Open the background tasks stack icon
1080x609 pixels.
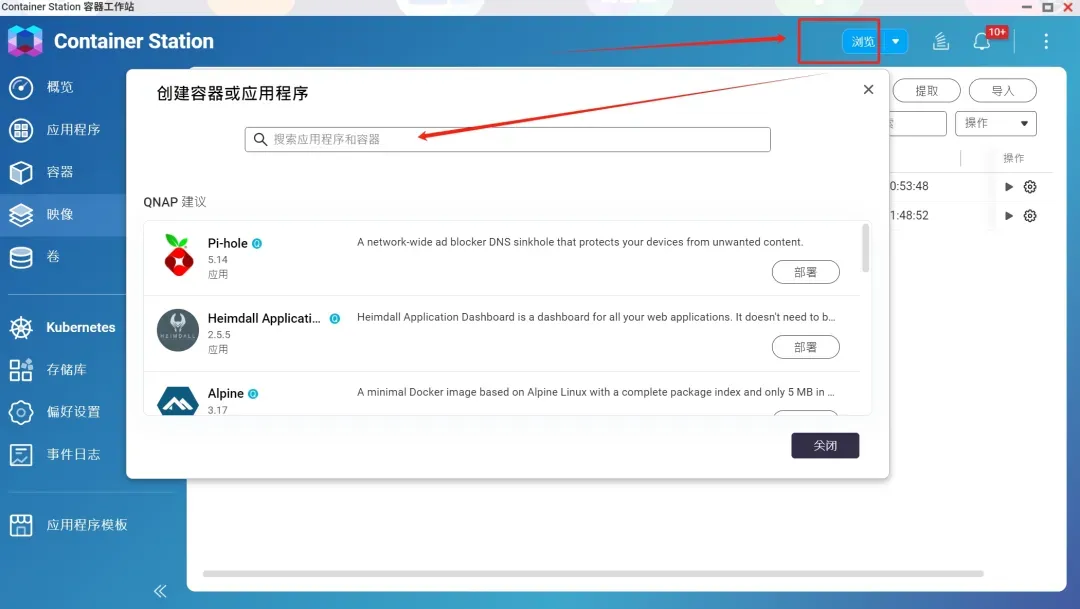(941, 41)
